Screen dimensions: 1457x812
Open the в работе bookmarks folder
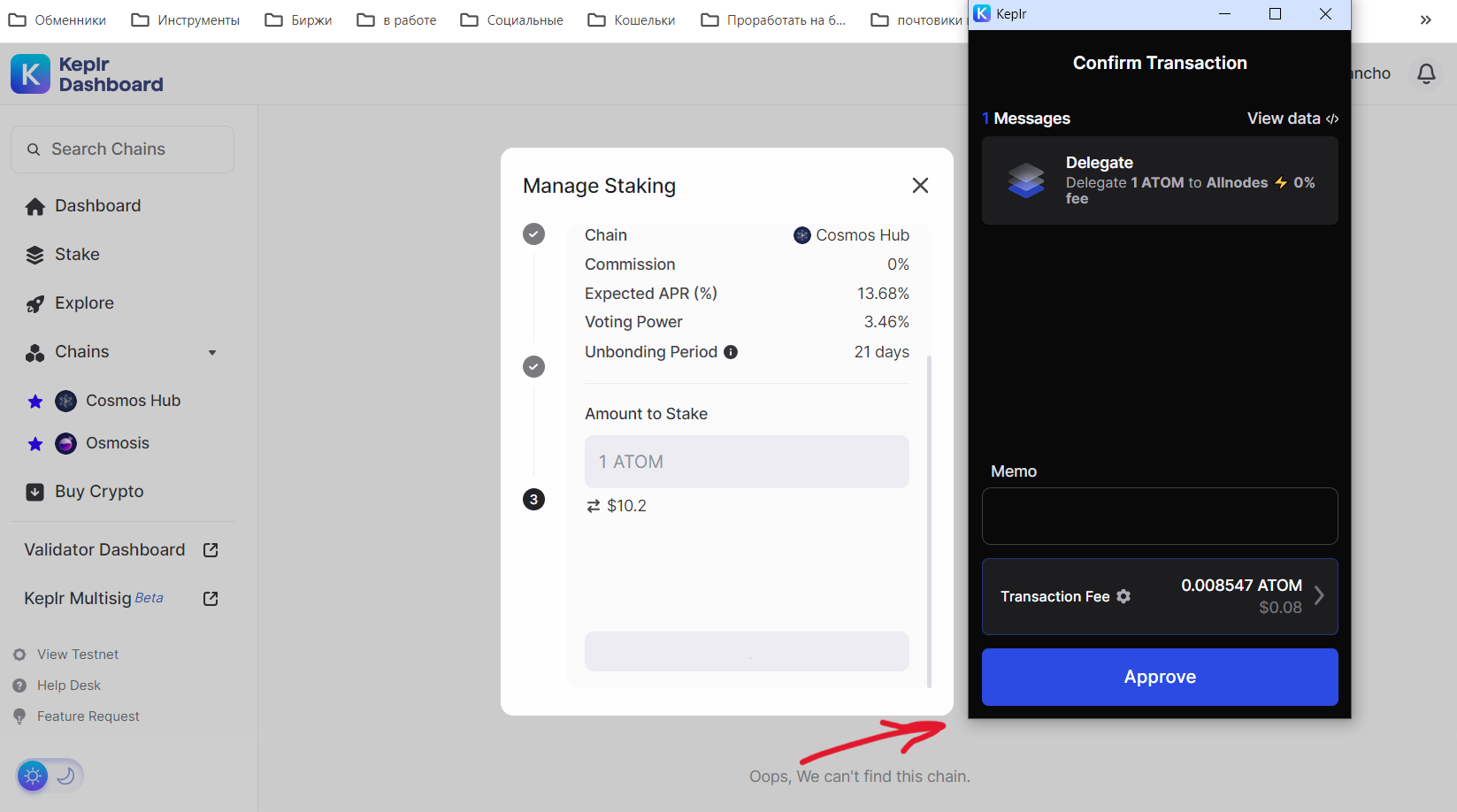[396, 19]
